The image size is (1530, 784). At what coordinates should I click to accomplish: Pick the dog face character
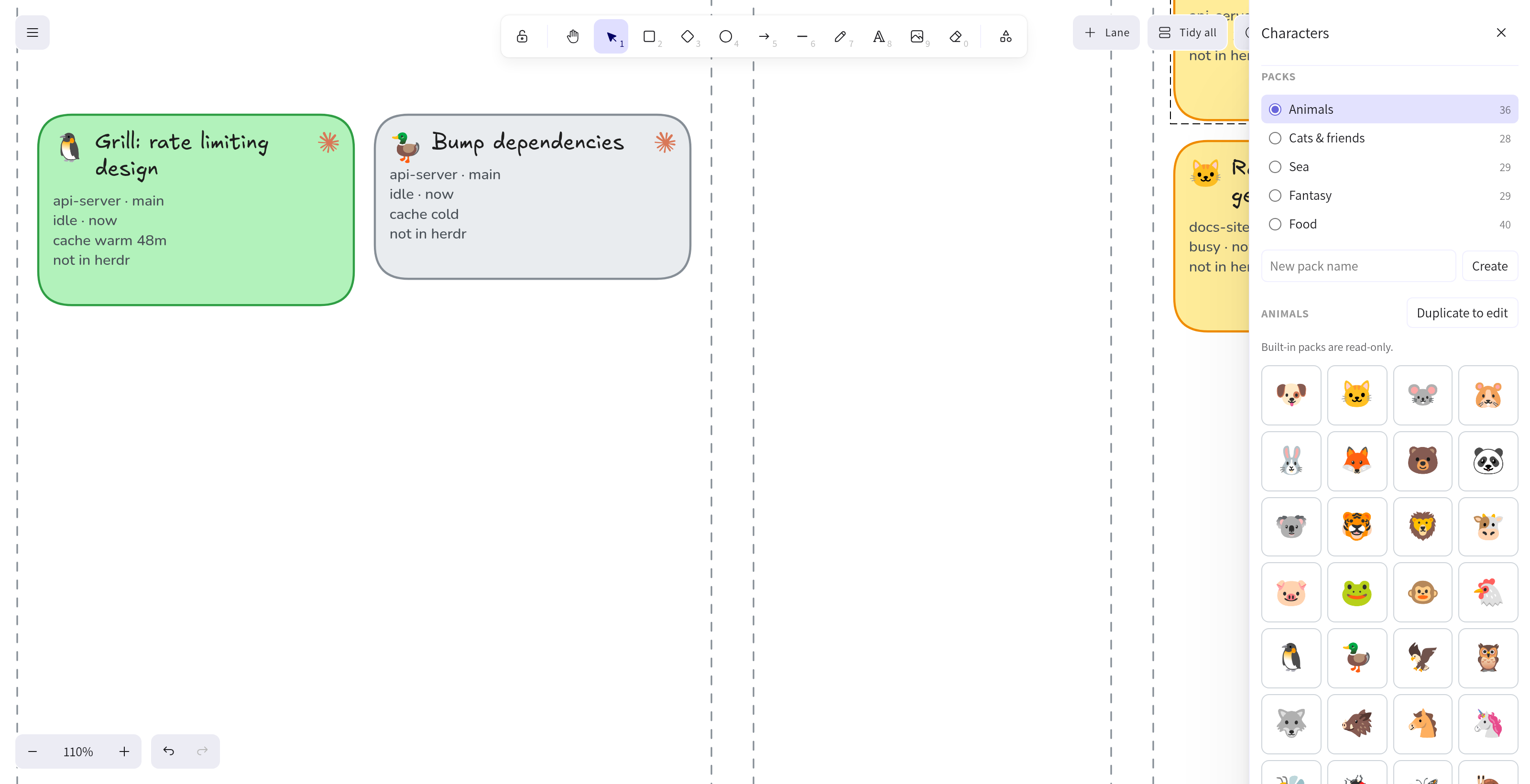click(1291, 395)
